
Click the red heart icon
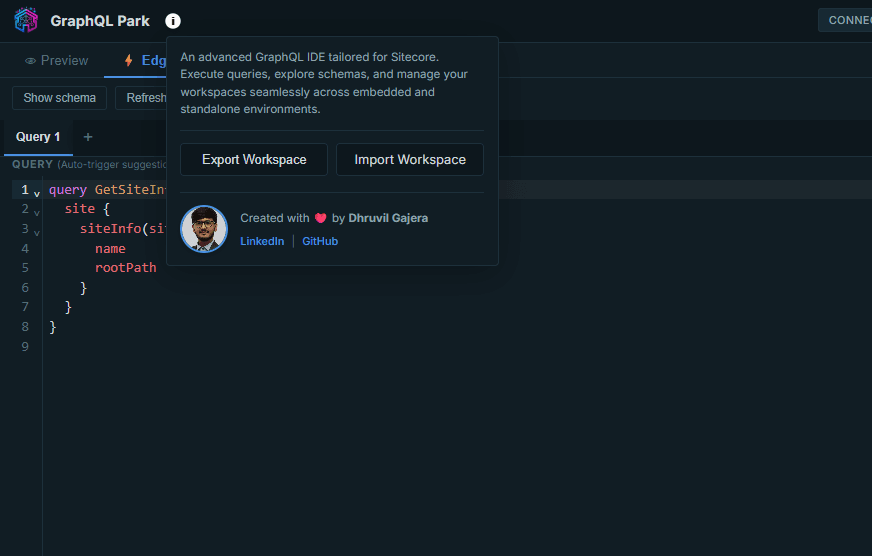click(x=320, y=218)
